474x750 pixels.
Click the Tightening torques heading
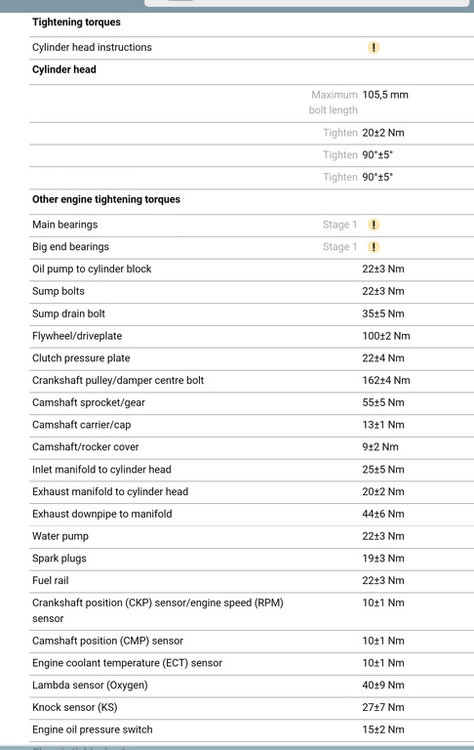77,22
